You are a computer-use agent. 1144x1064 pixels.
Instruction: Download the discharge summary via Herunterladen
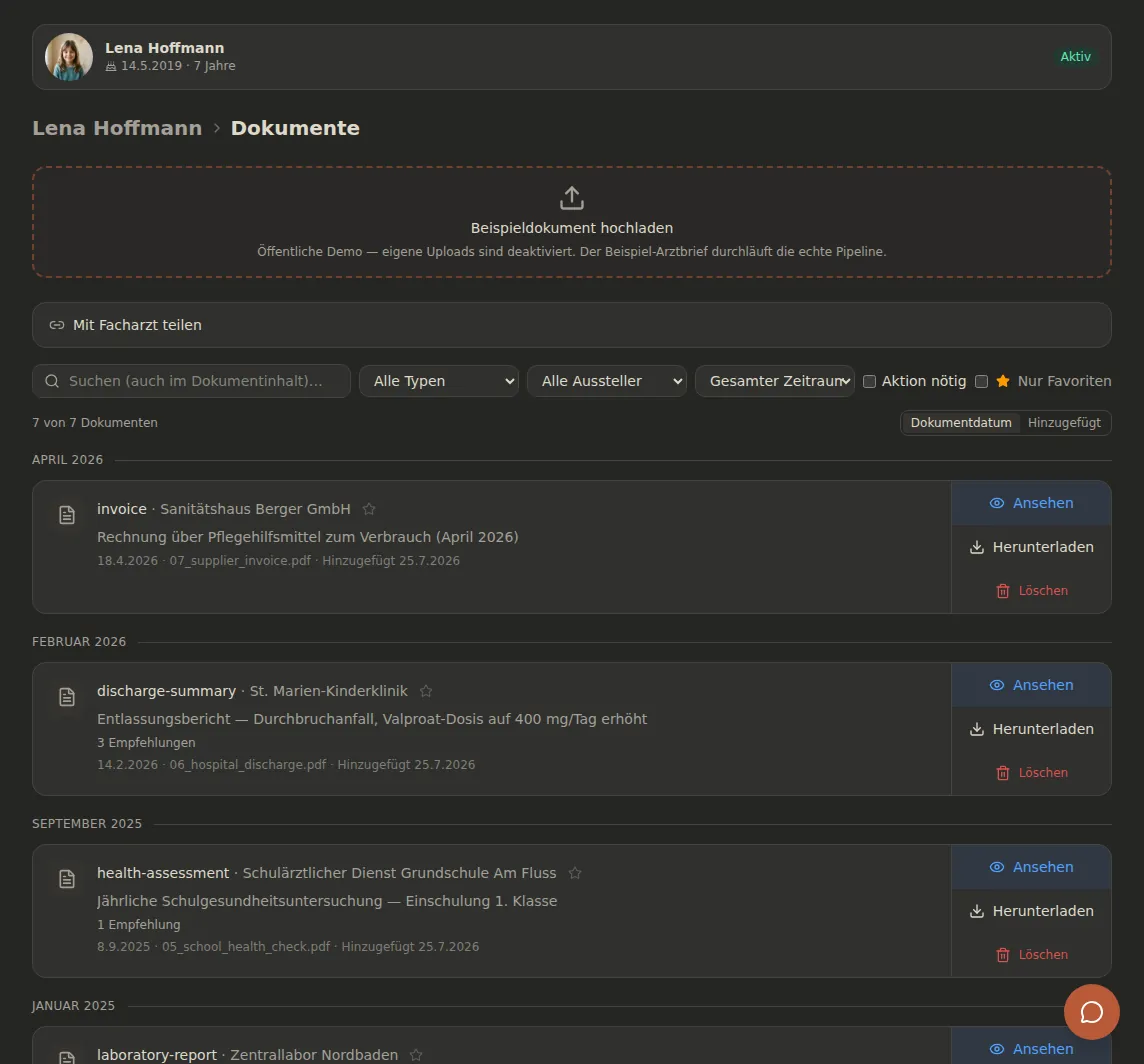click(x=1031, y=728)
